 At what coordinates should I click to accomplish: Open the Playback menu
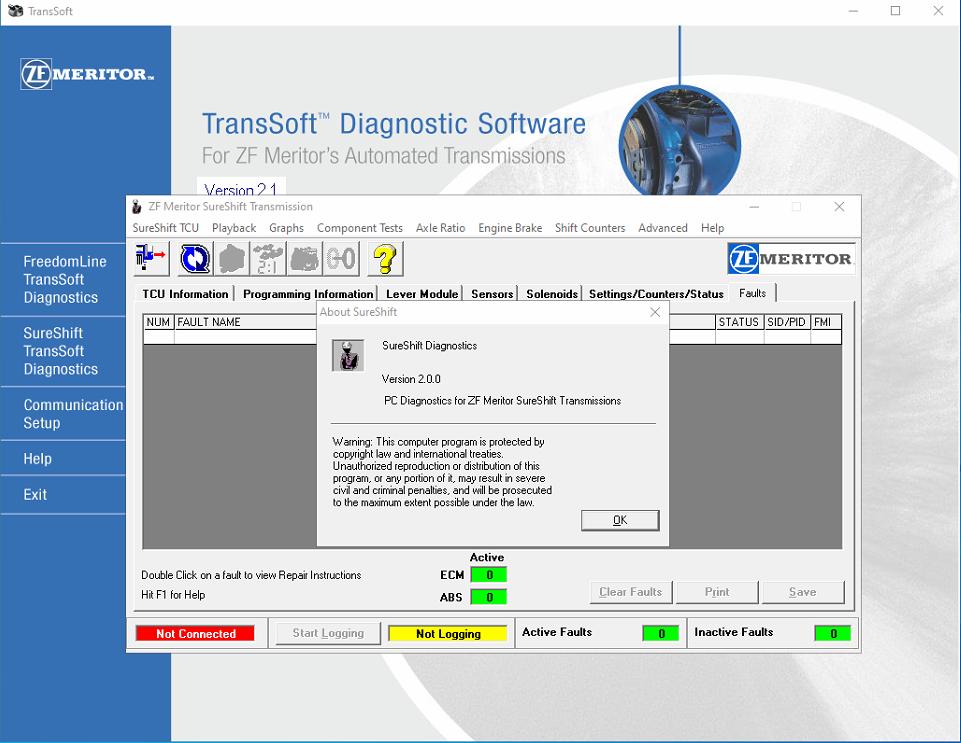pyautogui.click(x=233, y=228)
